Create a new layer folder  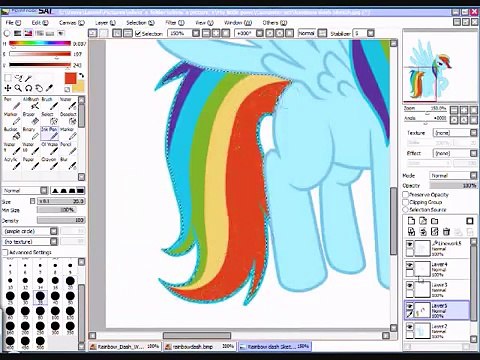(x=434, y=221)
